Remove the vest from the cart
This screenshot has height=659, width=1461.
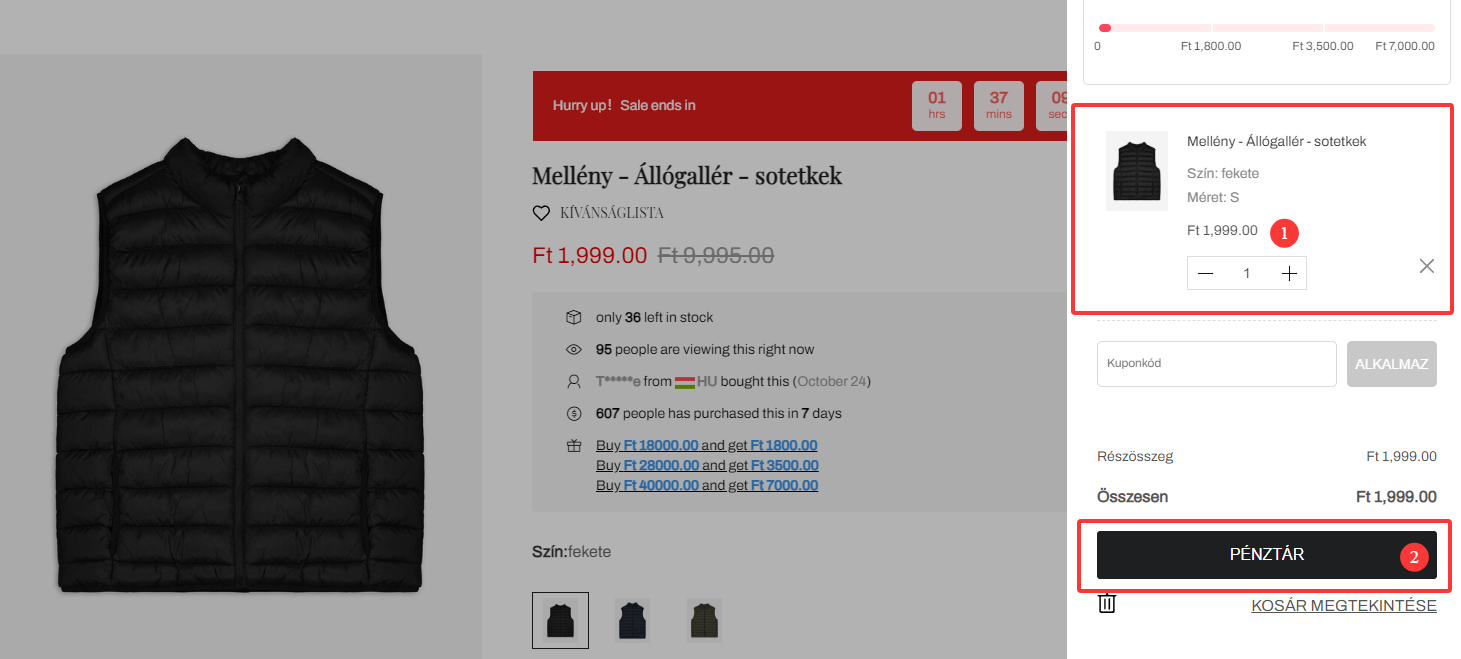pyautogui.click(x=1426, y=266)
